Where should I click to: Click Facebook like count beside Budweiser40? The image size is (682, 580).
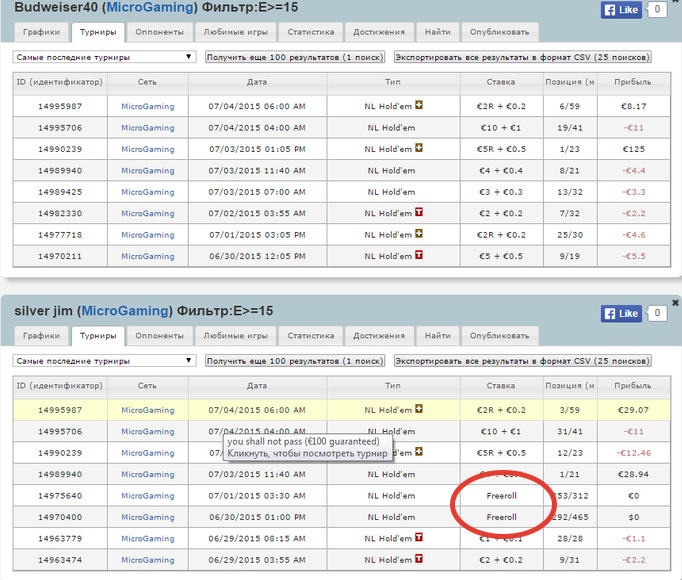tap(657, 9)
